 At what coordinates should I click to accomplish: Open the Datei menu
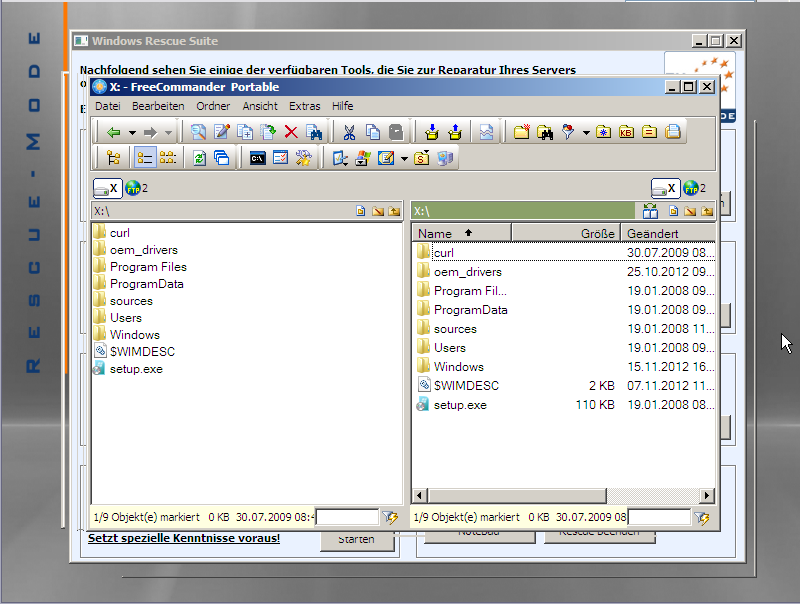click(x=108, y=106)
